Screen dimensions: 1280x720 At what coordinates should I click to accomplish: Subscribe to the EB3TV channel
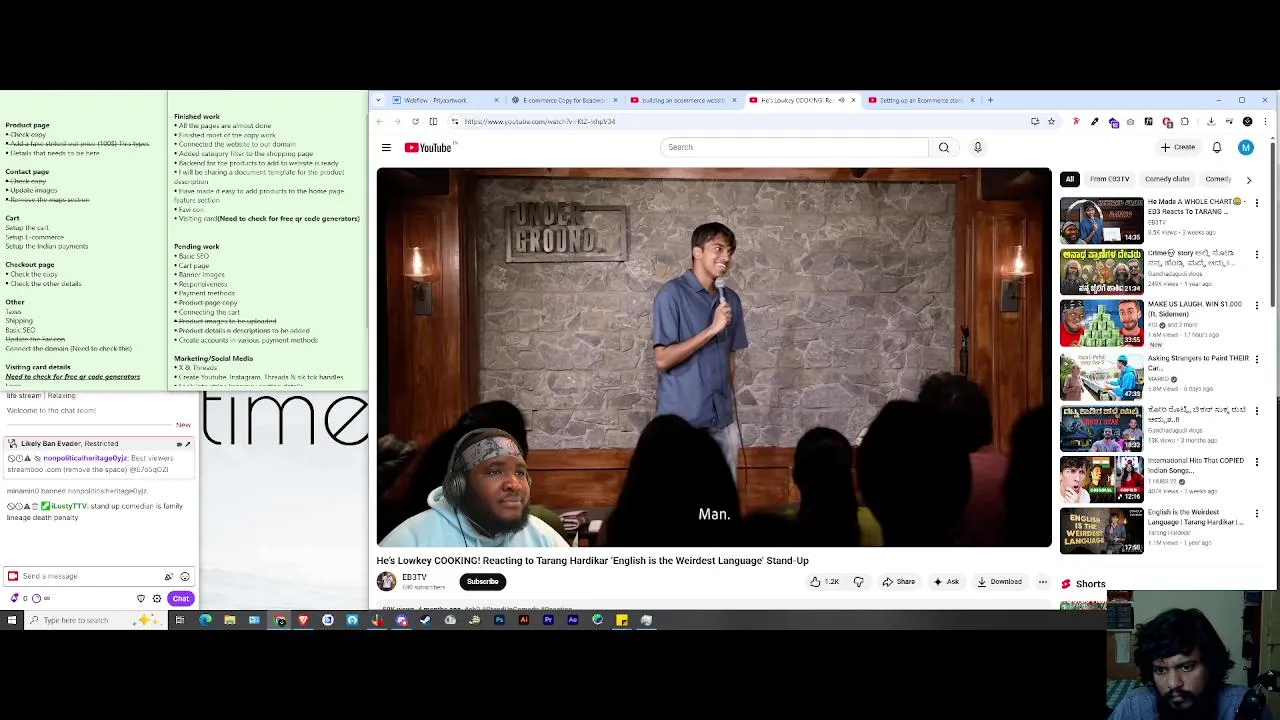(x=482, y=582)
